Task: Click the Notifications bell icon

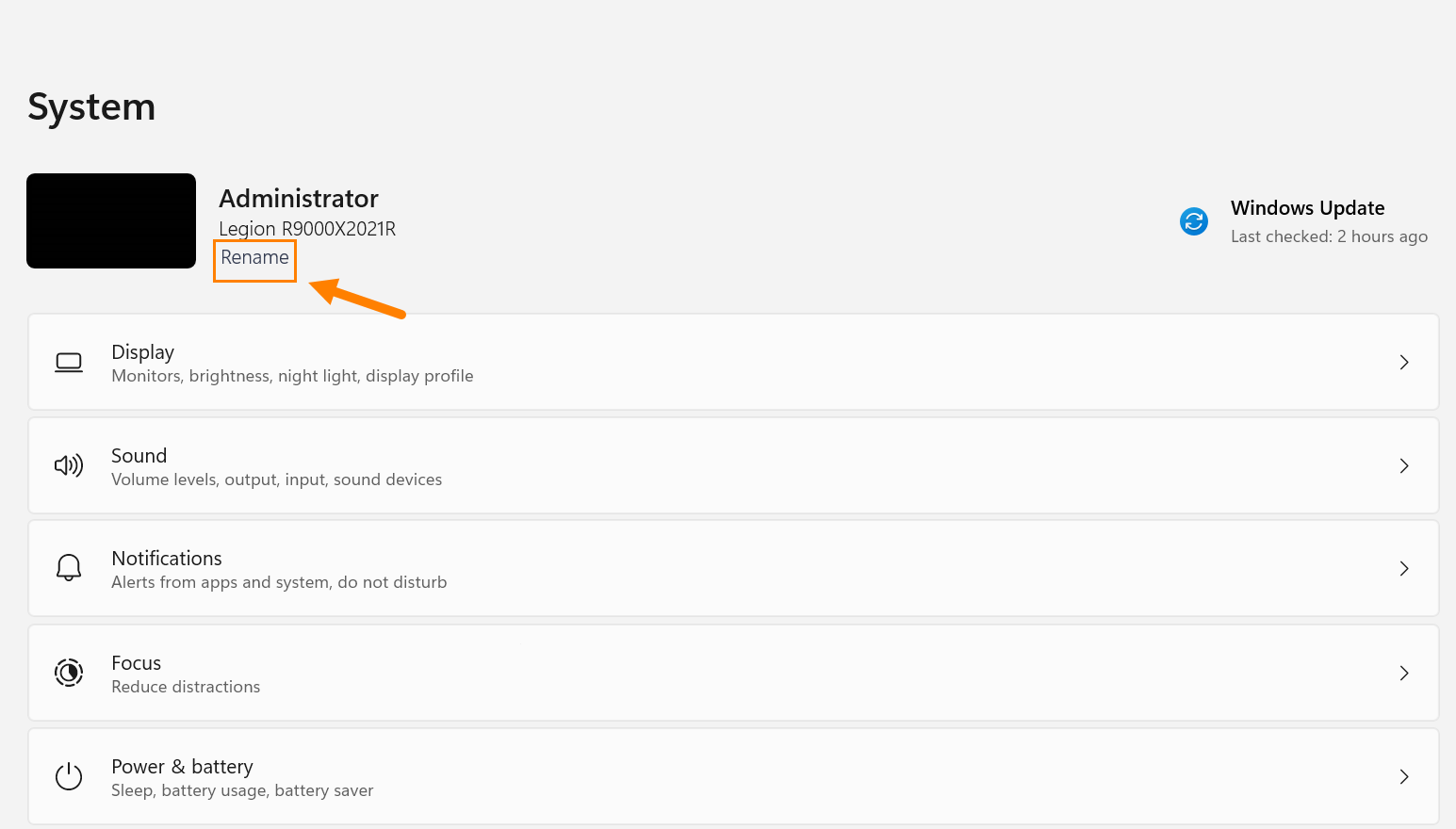Action: coord(69,568)
